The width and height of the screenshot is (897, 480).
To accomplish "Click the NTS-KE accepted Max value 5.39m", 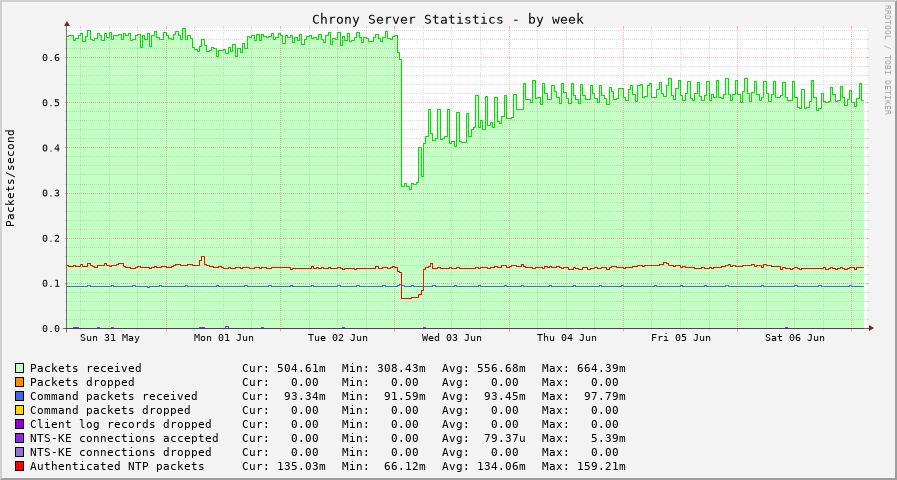I will click(x=608, y=438).
